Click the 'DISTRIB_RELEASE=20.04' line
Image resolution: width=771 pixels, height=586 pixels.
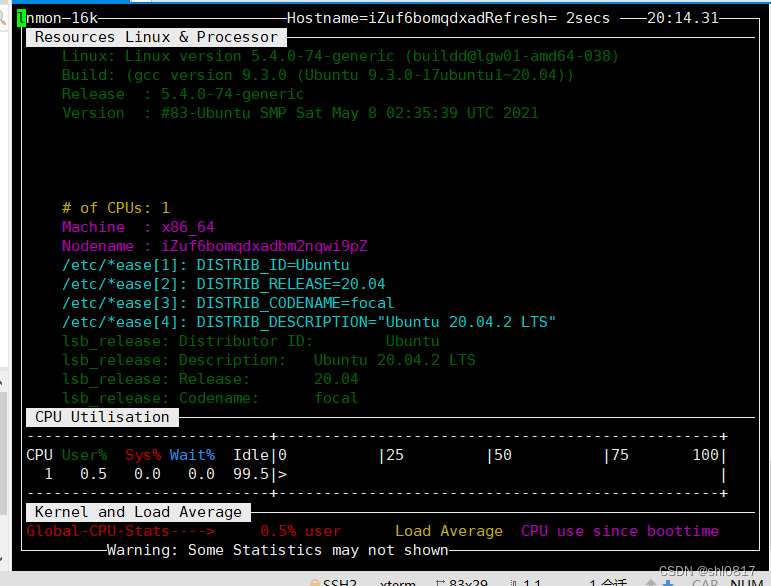coord(223,284)
